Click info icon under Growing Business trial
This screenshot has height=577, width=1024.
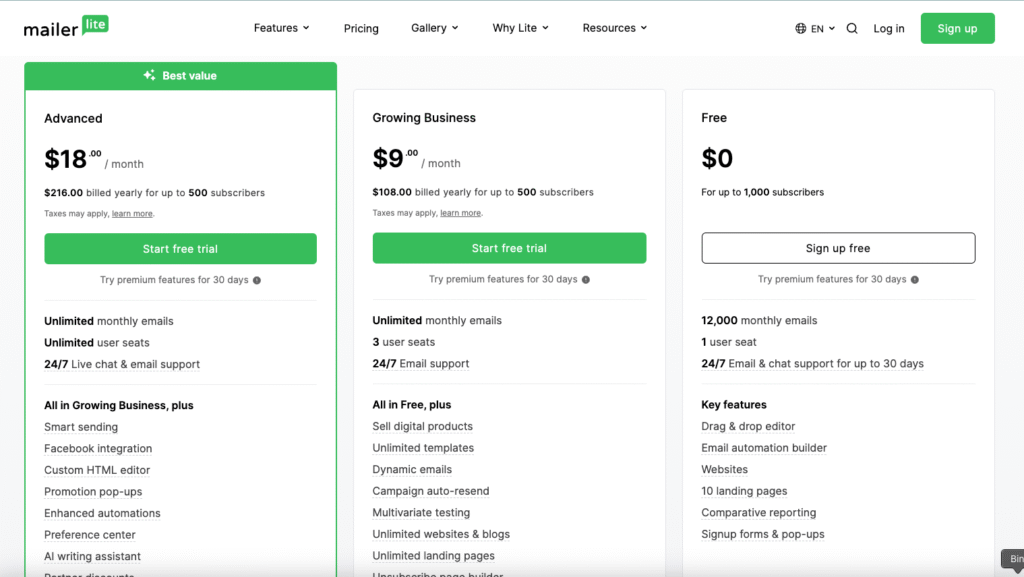[x=586, y=279]
